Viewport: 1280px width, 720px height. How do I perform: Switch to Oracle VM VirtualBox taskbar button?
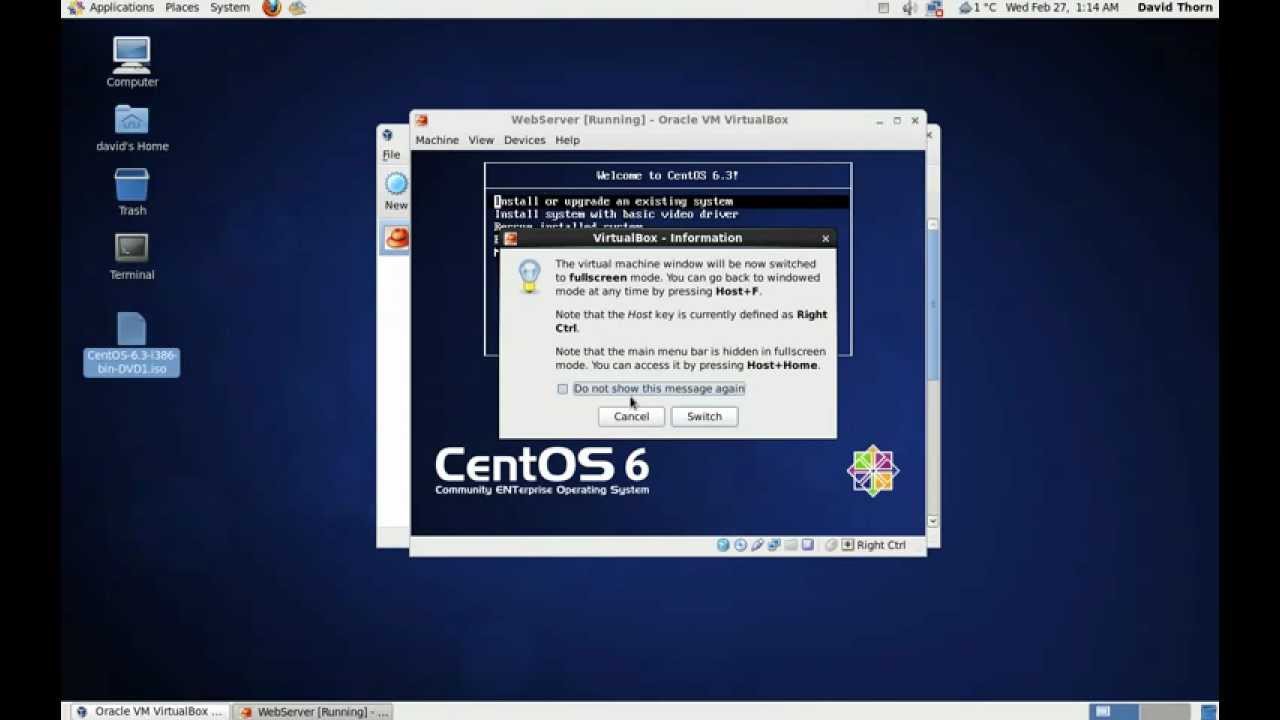point(150,712)
